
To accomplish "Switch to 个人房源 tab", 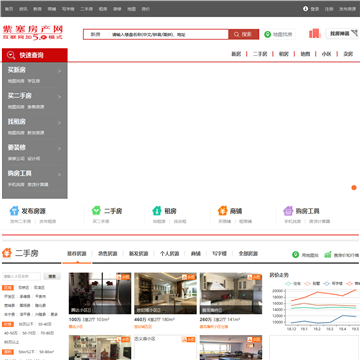I will (x=169, y=254).
